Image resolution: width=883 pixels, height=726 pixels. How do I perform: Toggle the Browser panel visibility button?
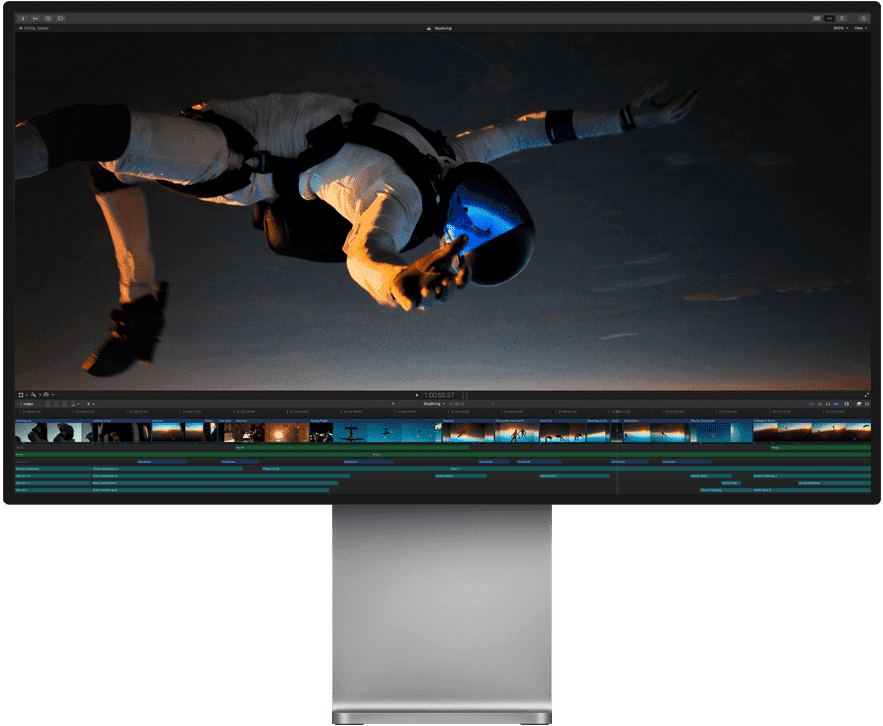[x=817, y=18]
